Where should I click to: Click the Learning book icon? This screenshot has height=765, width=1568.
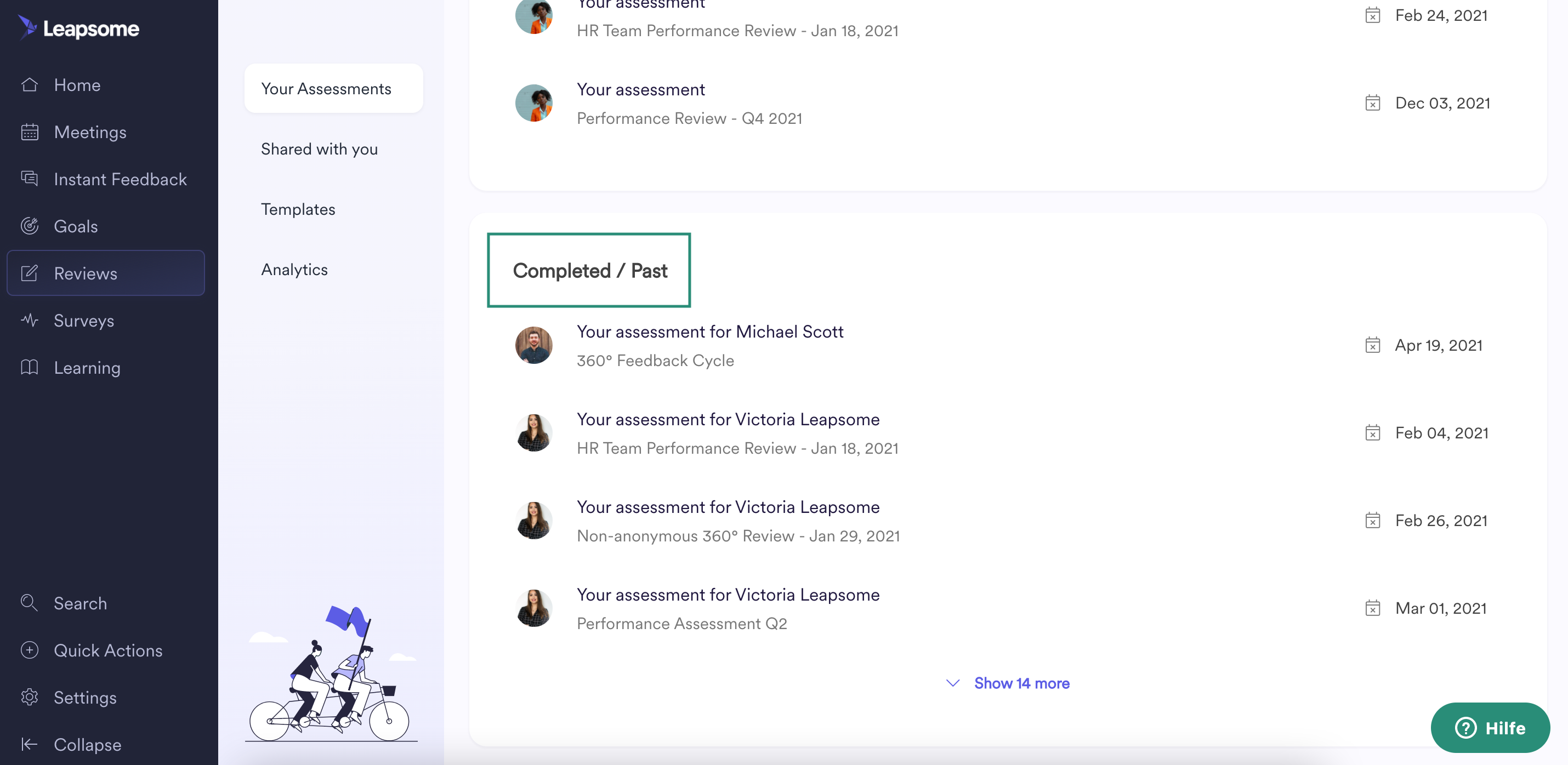[29, 367]
